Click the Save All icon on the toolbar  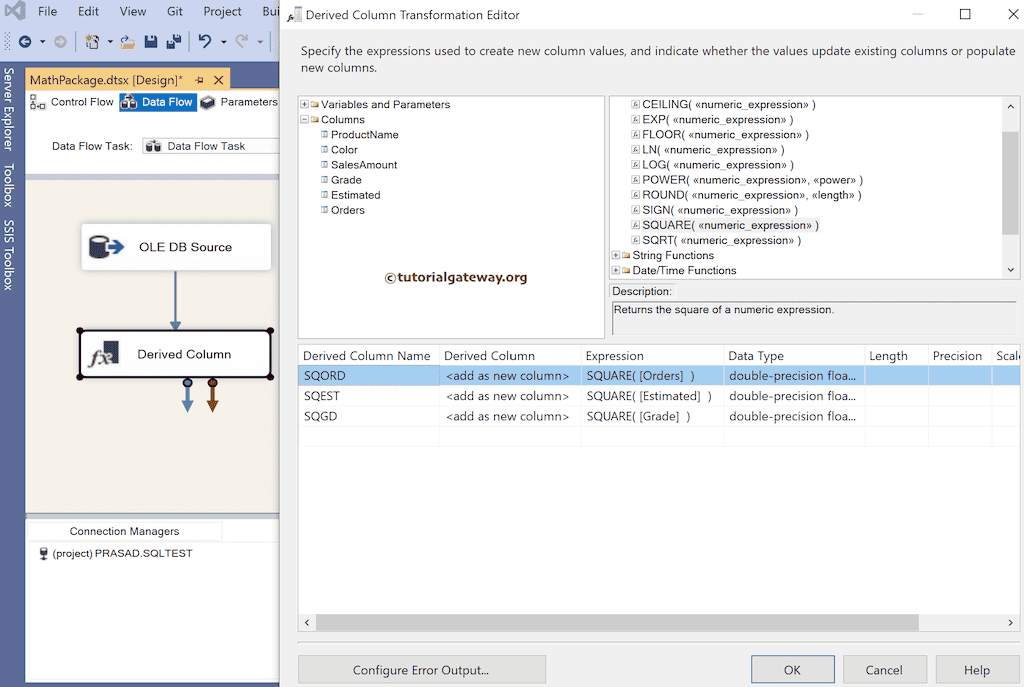point(172,41)
